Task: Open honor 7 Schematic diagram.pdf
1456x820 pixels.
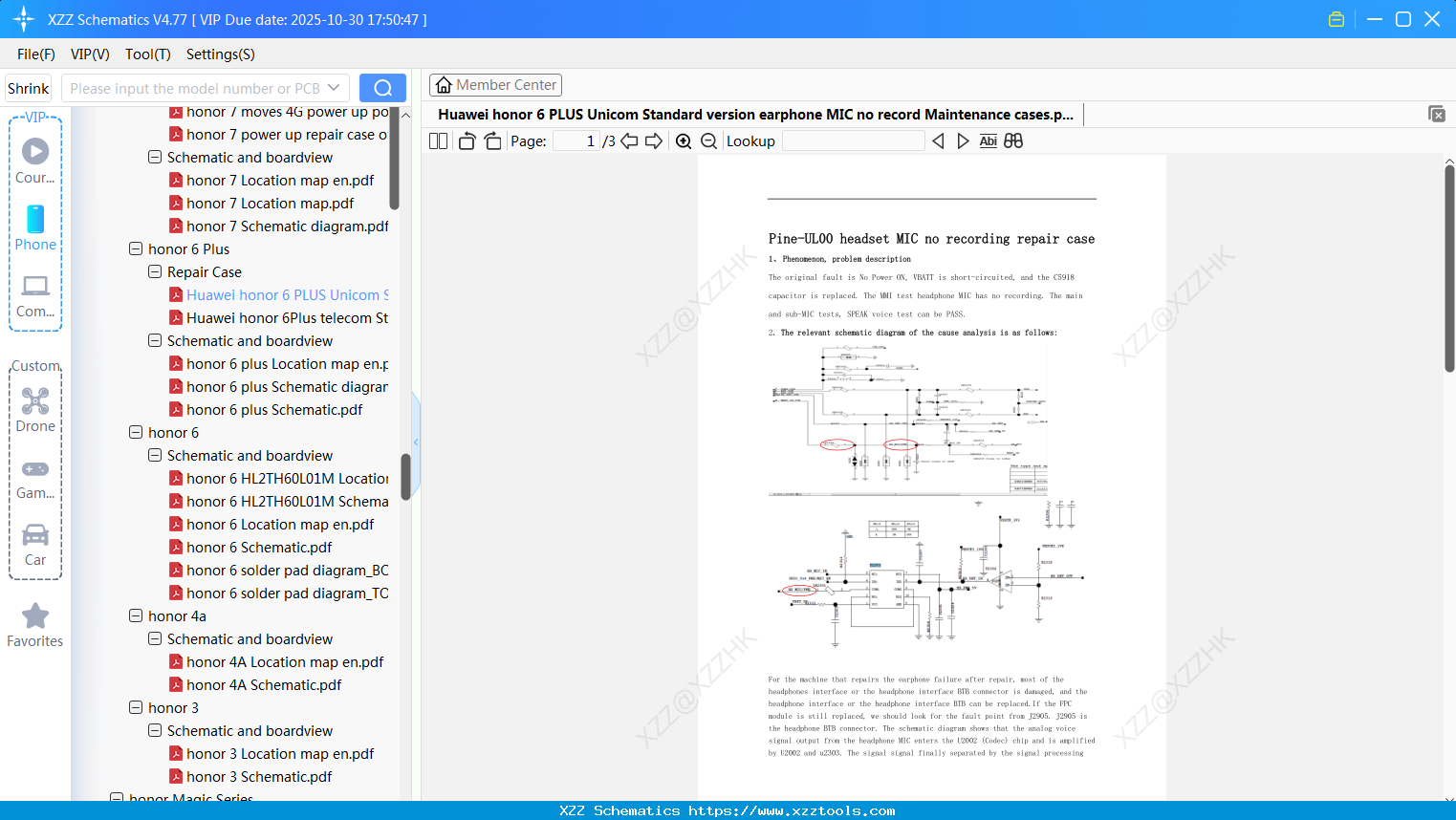Action: point(280,227)
